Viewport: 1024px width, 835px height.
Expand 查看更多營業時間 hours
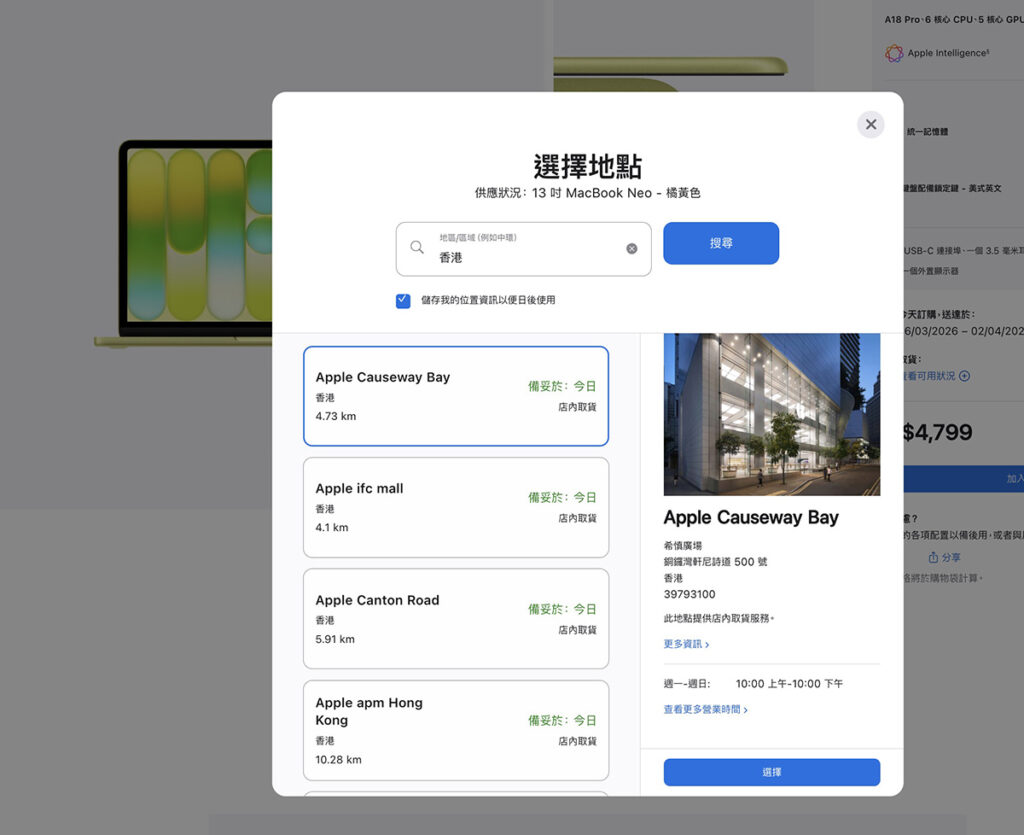pyautogui.click(x=705, y=709)
